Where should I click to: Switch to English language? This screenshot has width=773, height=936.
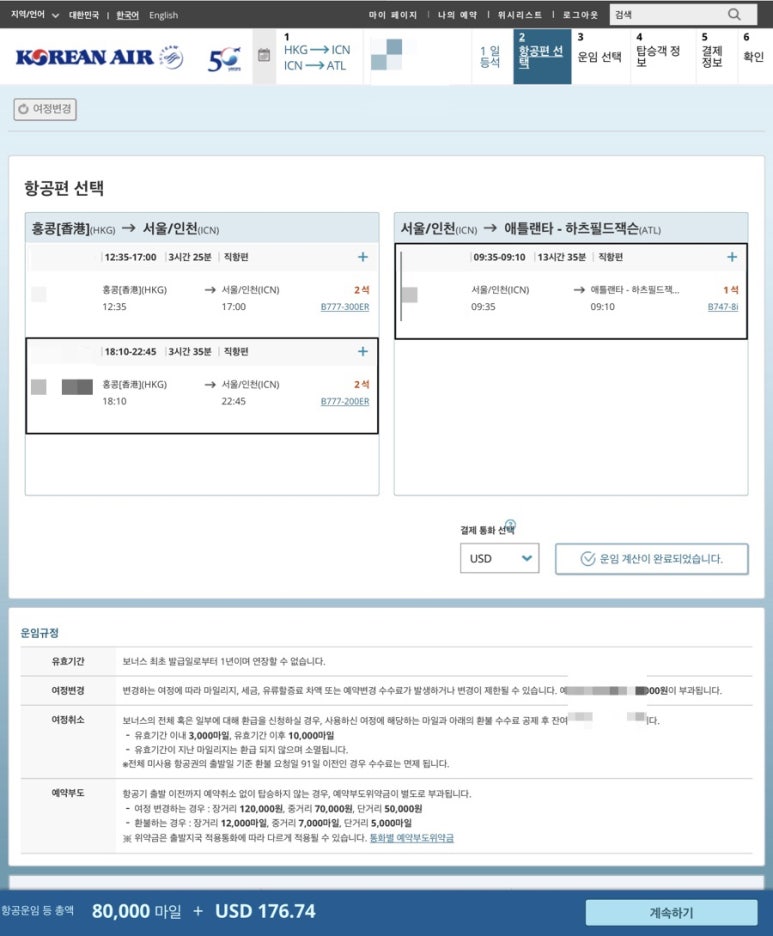pyautogui.click(x=164, y=15)
